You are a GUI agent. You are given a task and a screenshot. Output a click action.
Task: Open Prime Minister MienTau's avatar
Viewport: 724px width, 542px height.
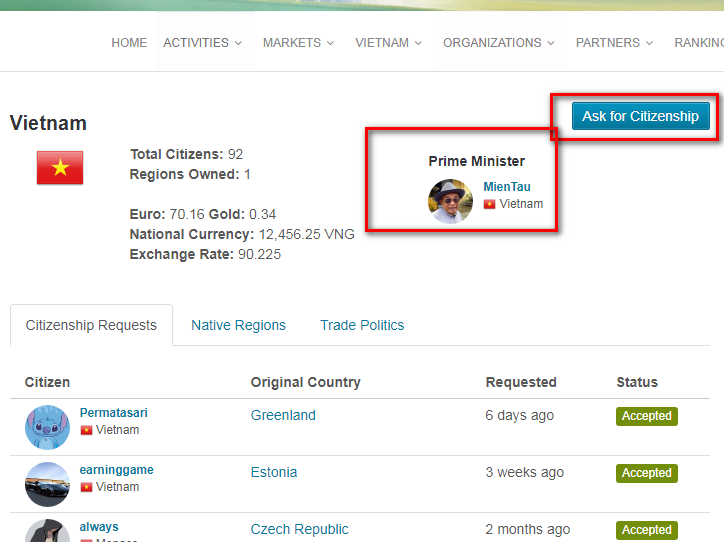pyautogui.click(x=450, y=201)
